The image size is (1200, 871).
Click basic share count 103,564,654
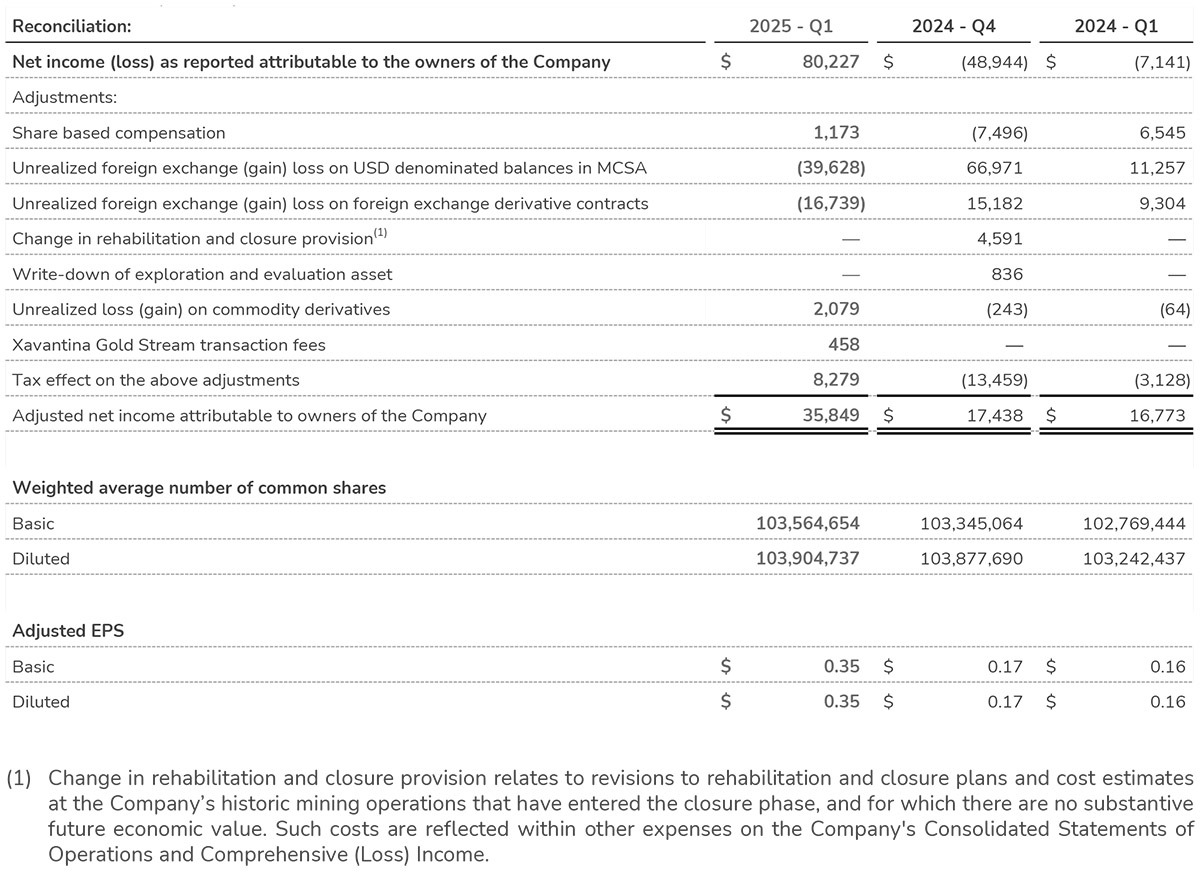808,523
